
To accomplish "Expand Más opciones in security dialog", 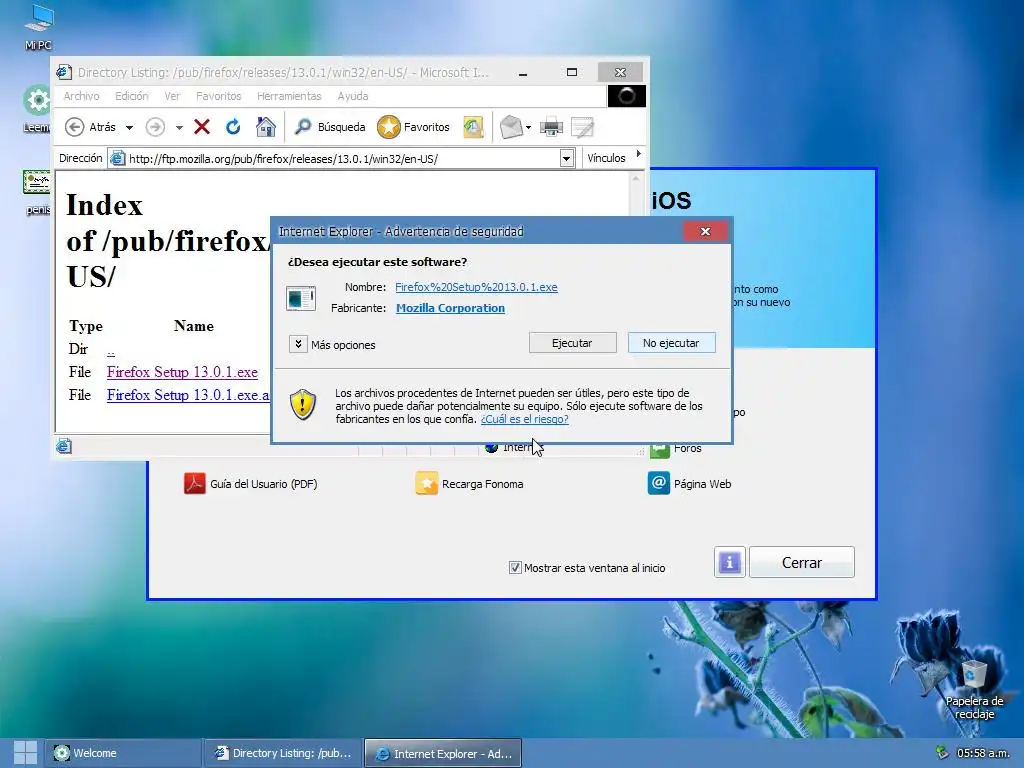I will (298, 344).
